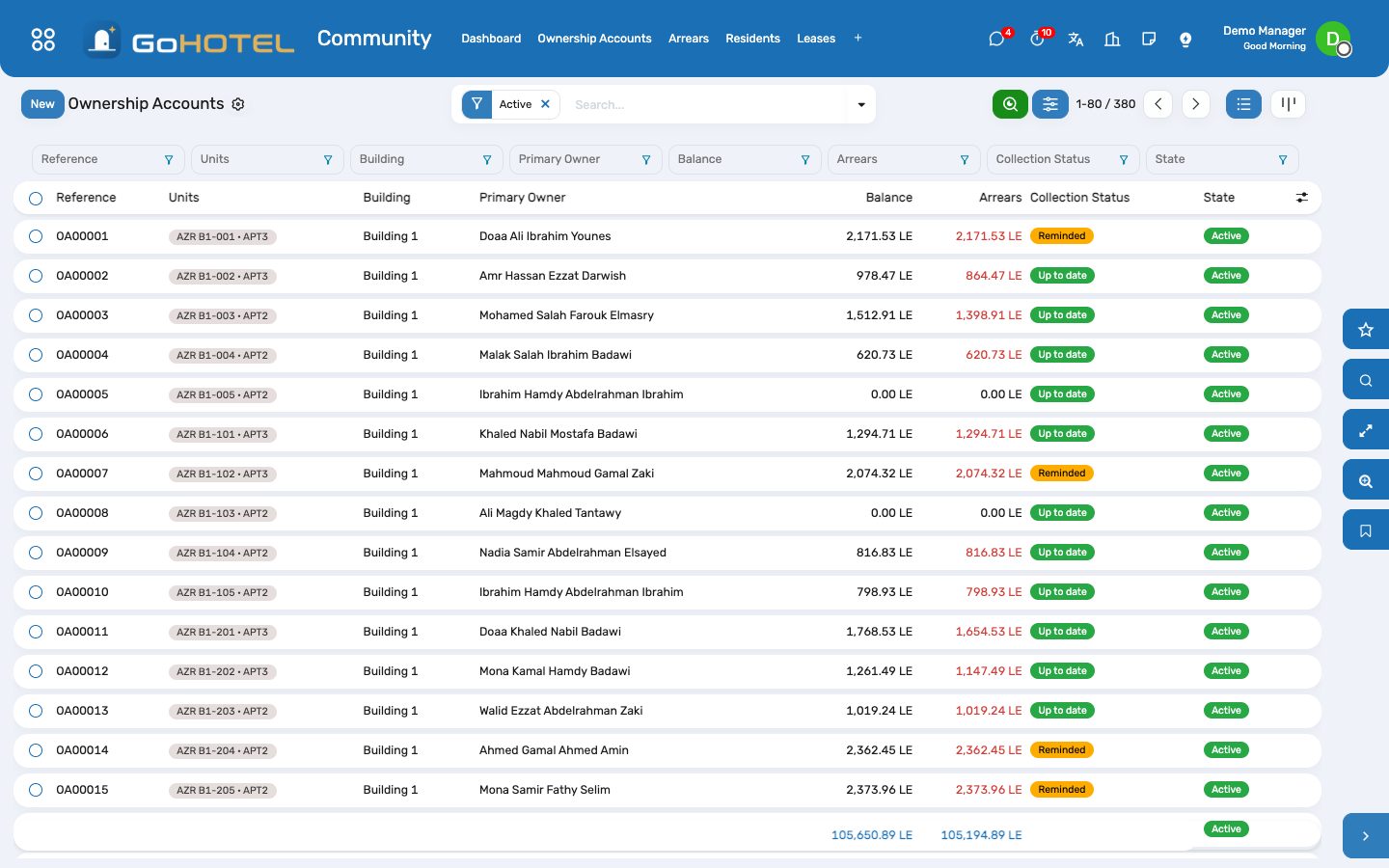Open the lightbulb tips icon

(x=1185, y=40)
